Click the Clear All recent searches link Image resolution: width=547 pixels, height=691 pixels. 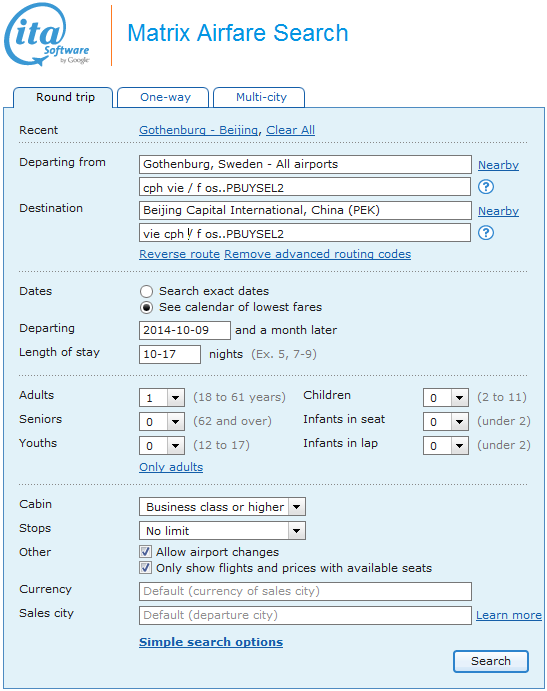[x=290, y=130]
